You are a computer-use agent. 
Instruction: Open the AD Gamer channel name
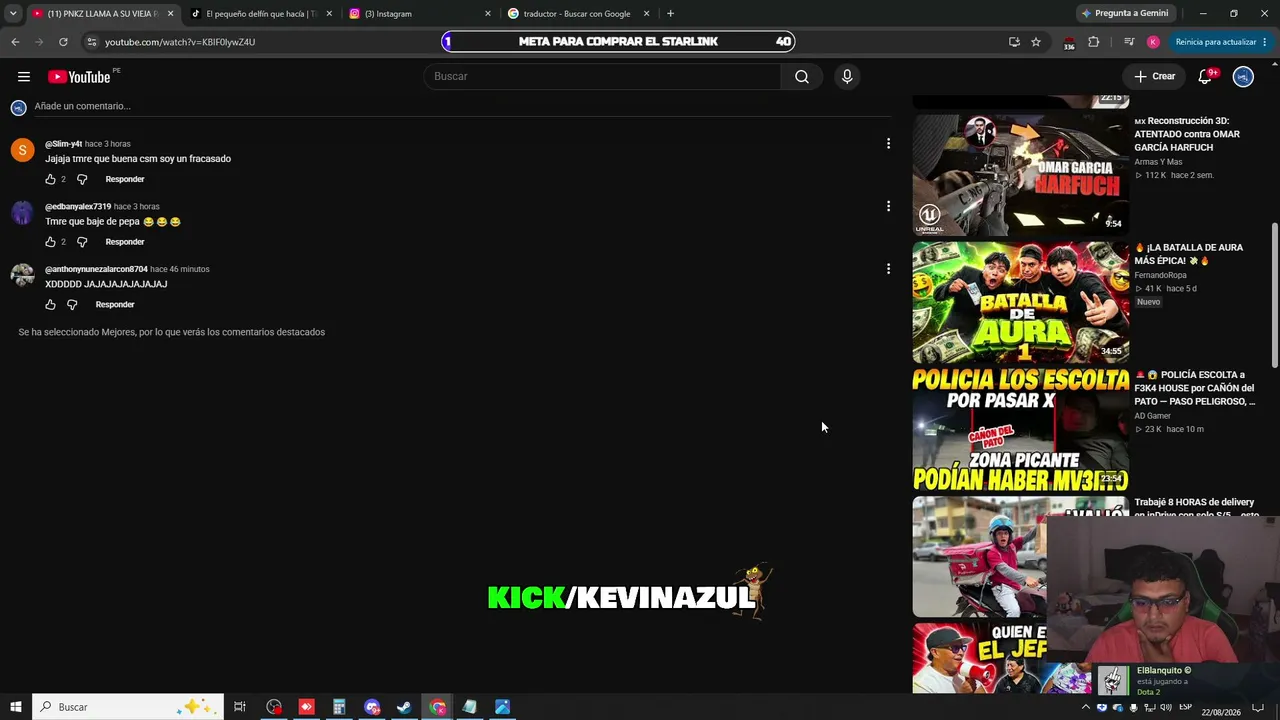click(1152, 416)
